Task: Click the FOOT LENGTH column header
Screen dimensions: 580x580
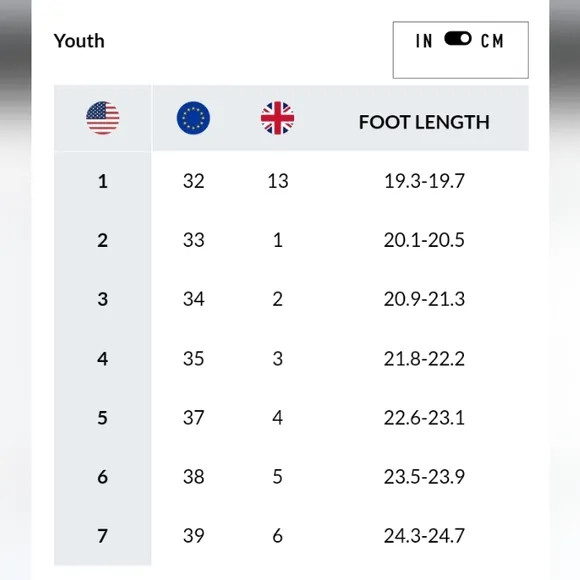Action: pyautogui.click(x=424, y=122)
